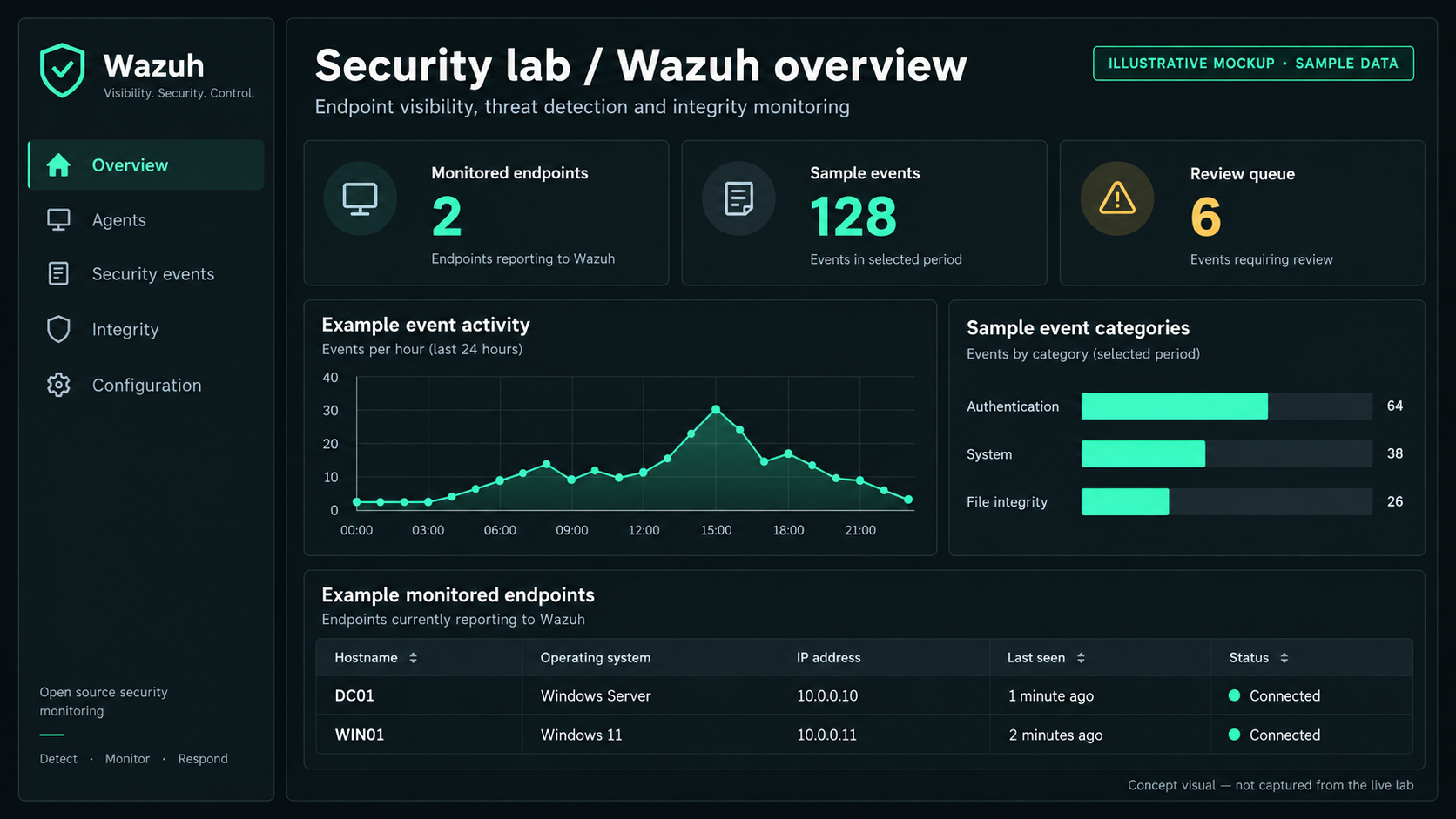Click the Overview home icon

click(58, 165)
